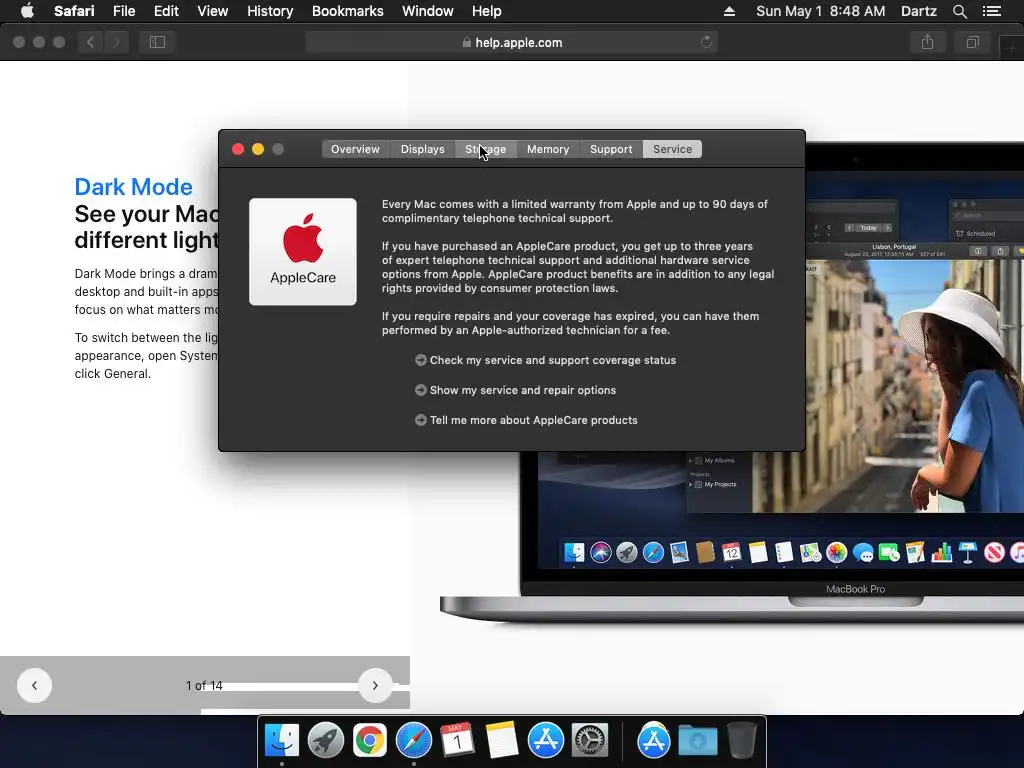The image size is (1024, 768).
Task: Switch to the Overview tab
Action: [x=355, y=149]
